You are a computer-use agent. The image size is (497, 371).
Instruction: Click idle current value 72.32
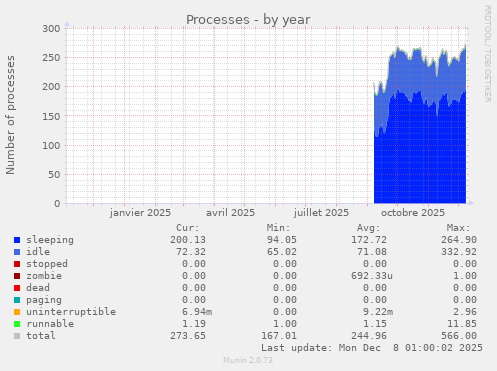click(191, 252)
